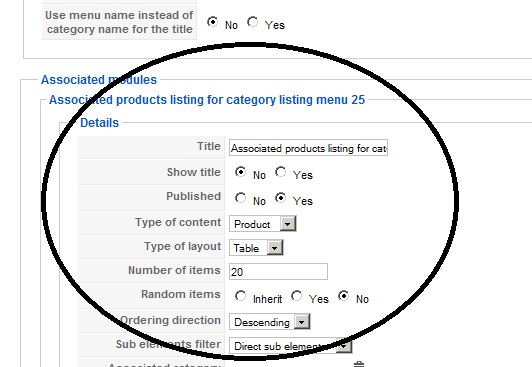
Task: Click the Details section heading
Action: 99,123
